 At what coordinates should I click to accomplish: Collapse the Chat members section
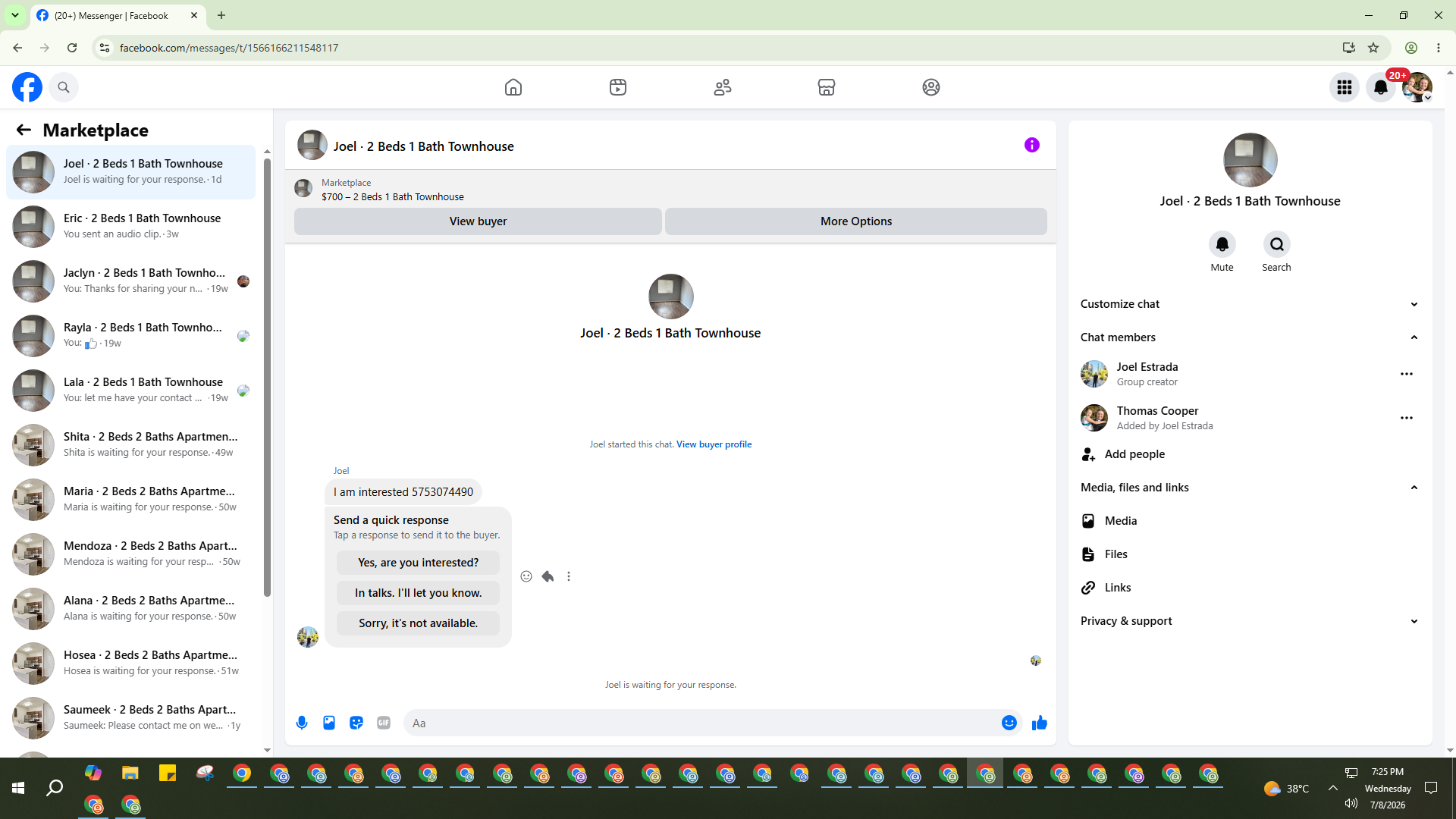pyautogui.click(x=1250, y=337)
